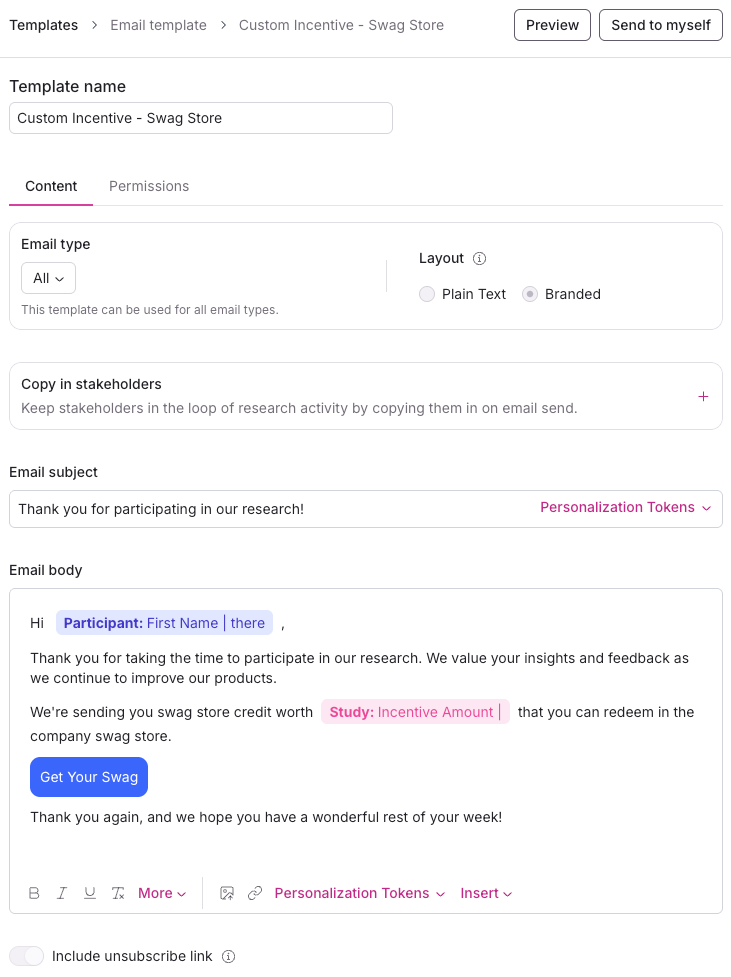The height and width of the screenshot is (977, 731).
Task: Click the Layout info icon
Action: (x=479, y=258)
